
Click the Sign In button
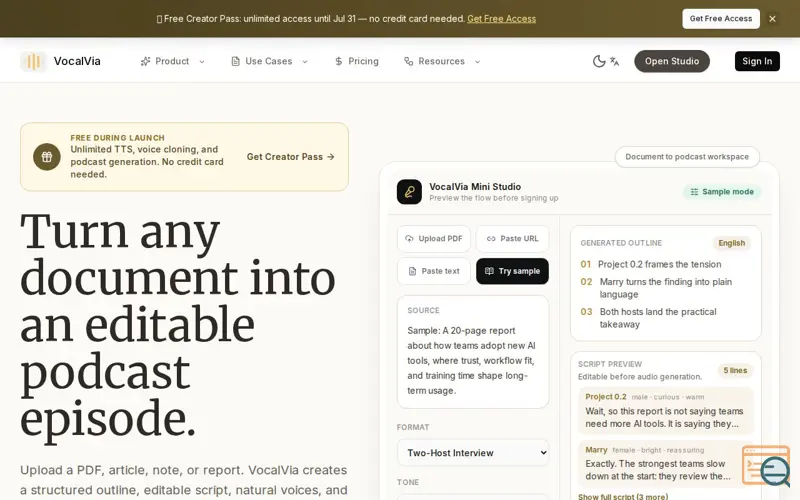(x=757, y=61)
